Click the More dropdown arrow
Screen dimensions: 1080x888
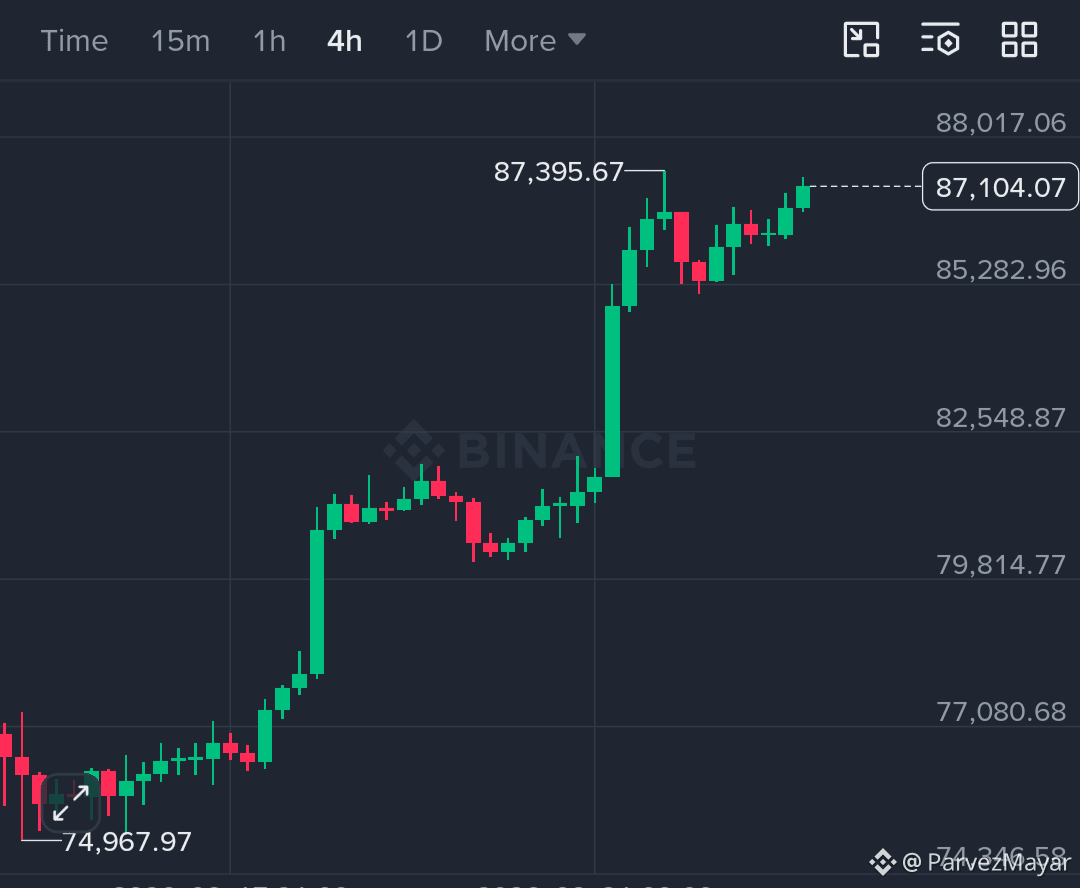point(577,39)
